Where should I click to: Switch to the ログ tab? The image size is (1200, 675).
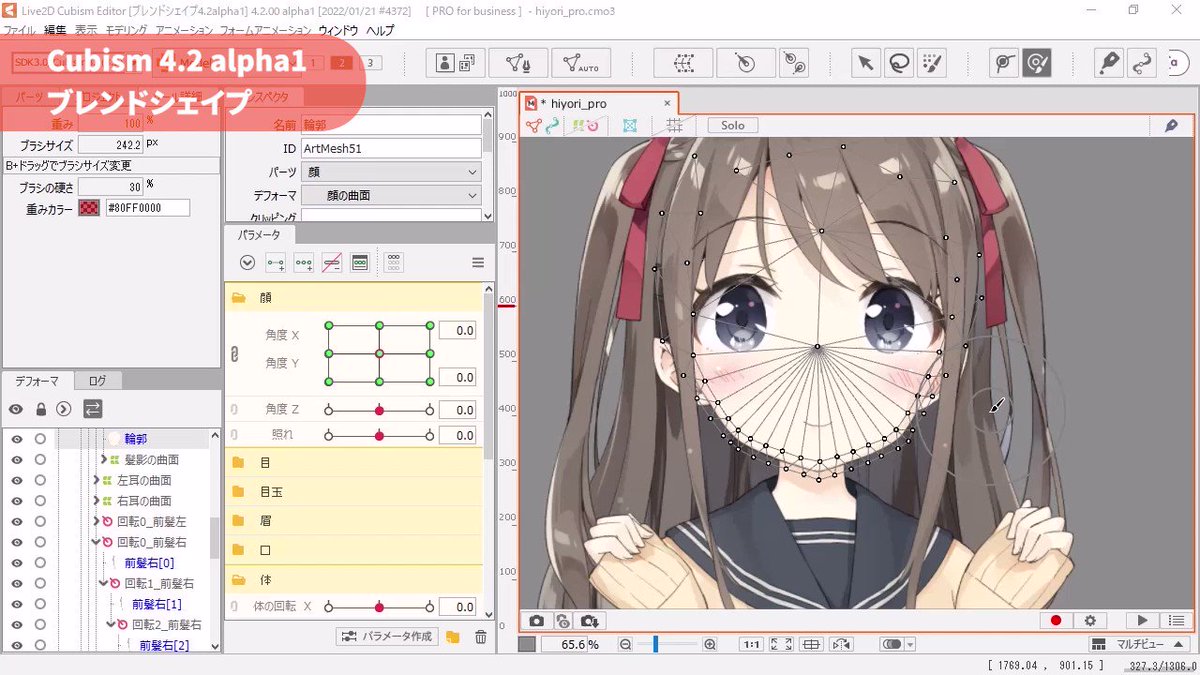coord(97,381)
